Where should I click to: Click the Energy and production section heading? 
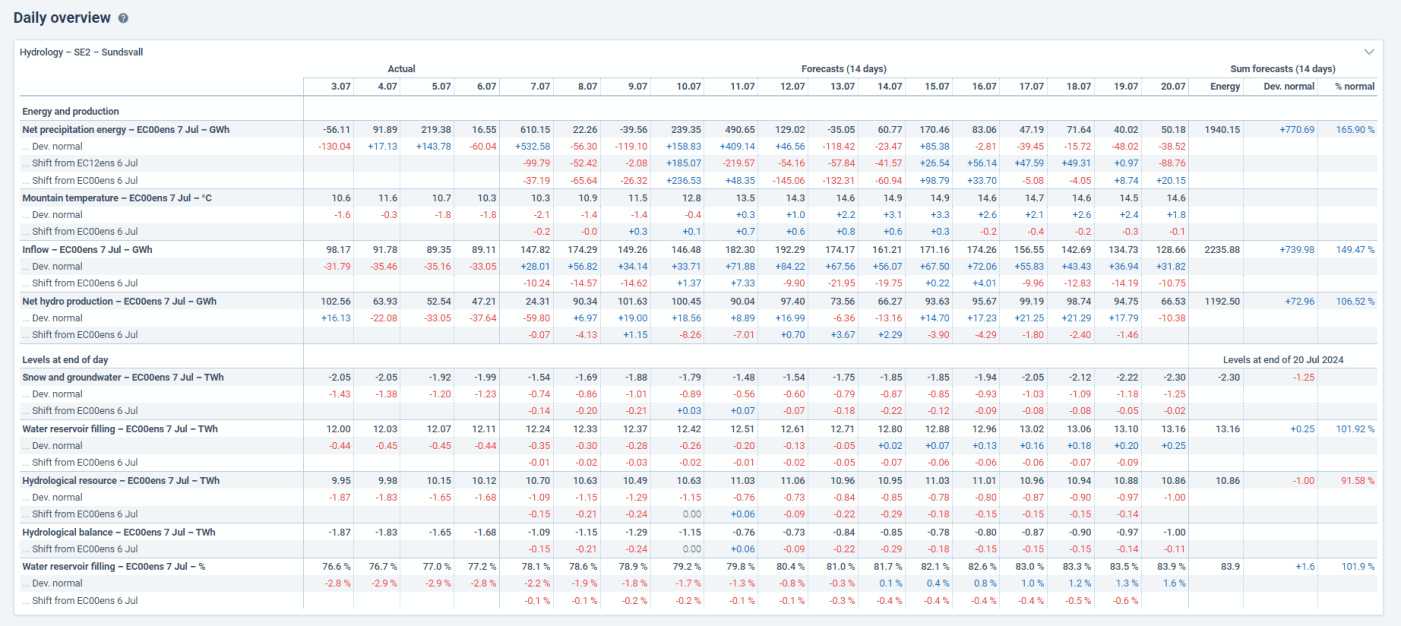click(71, 112)
